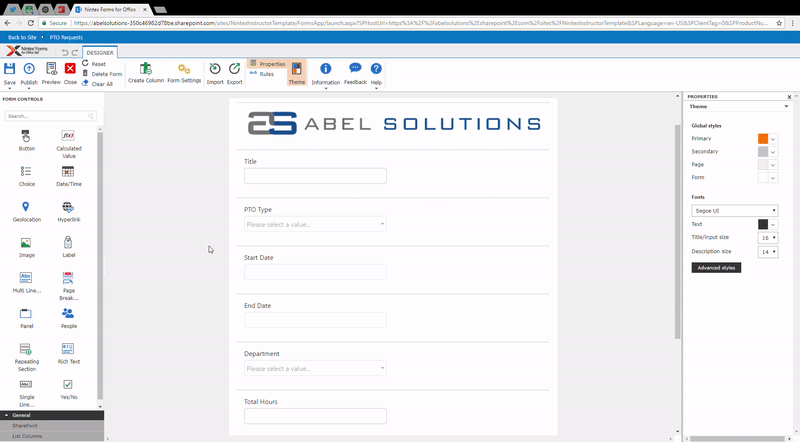Image resolution: width=800 pixels, height=442 pixels.
Task: Open the Description size dropdown
Action: point(768,252)
